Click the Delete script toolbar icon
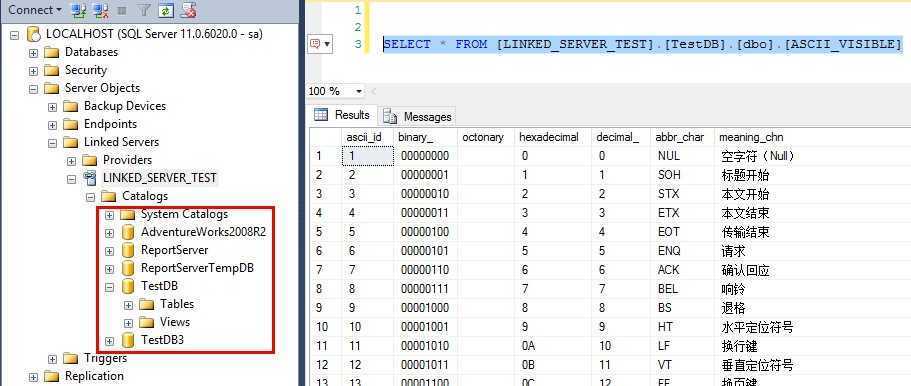The width and height of the screenshot is (911, 386). coord(187,10)
